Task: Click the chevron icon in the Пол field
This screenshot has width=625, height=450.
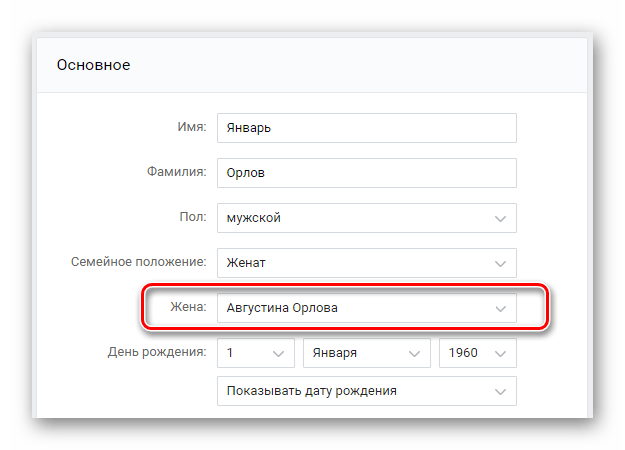Action: 500,218
